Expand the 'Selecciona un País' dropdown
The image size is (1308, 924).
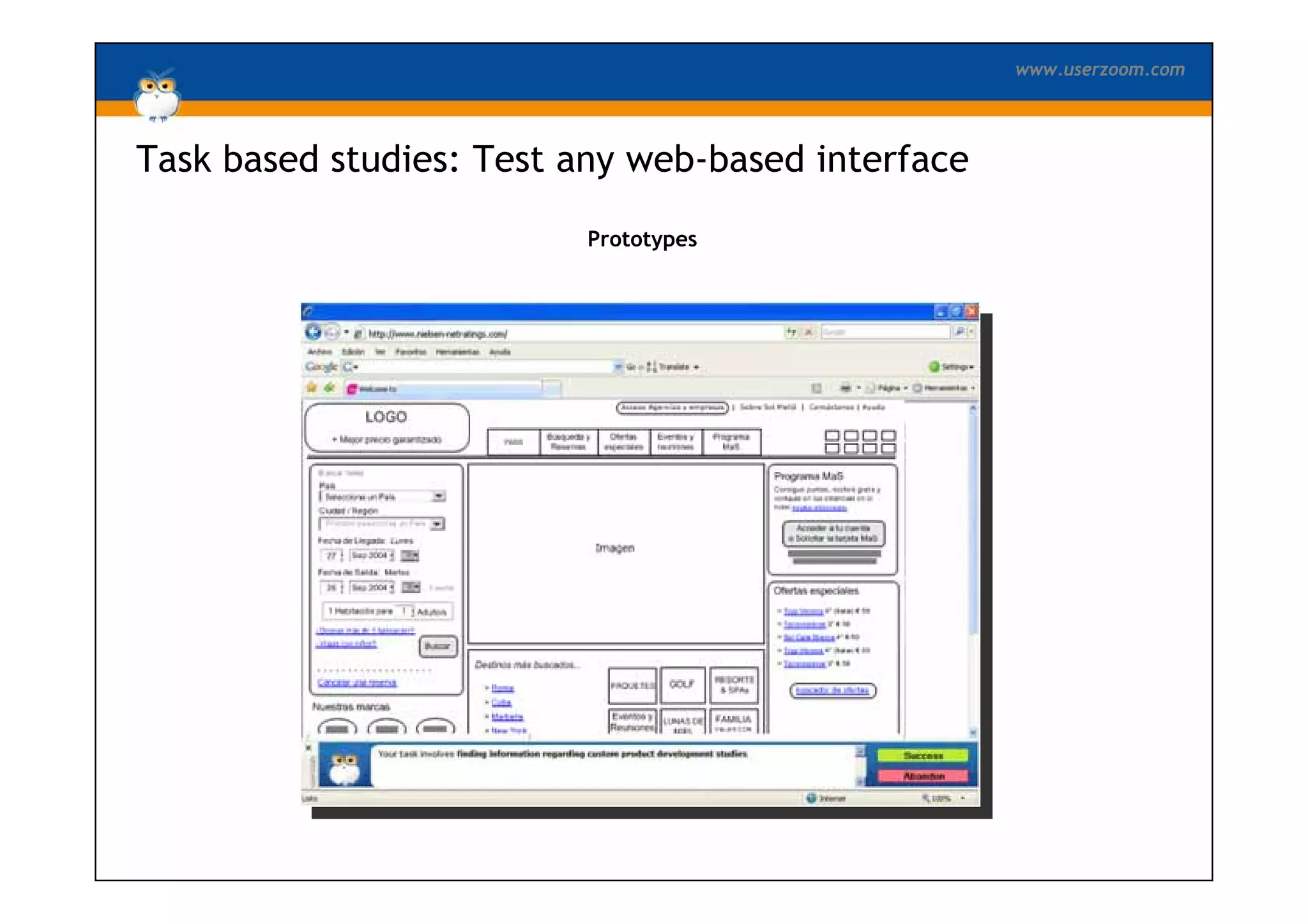tap(439, 496)
